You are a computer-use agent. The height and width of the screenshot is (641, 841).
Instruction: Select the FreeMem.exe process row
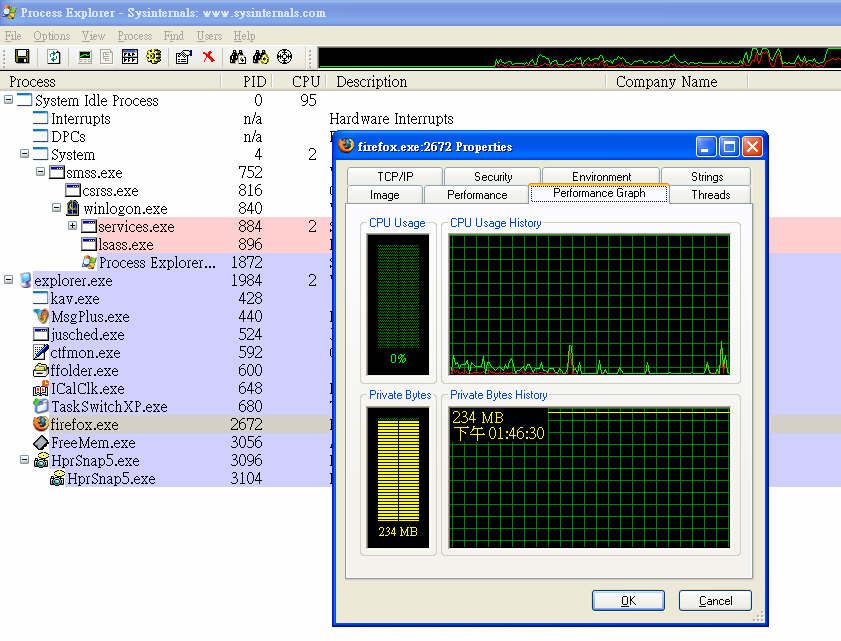[x=93, y=443]
